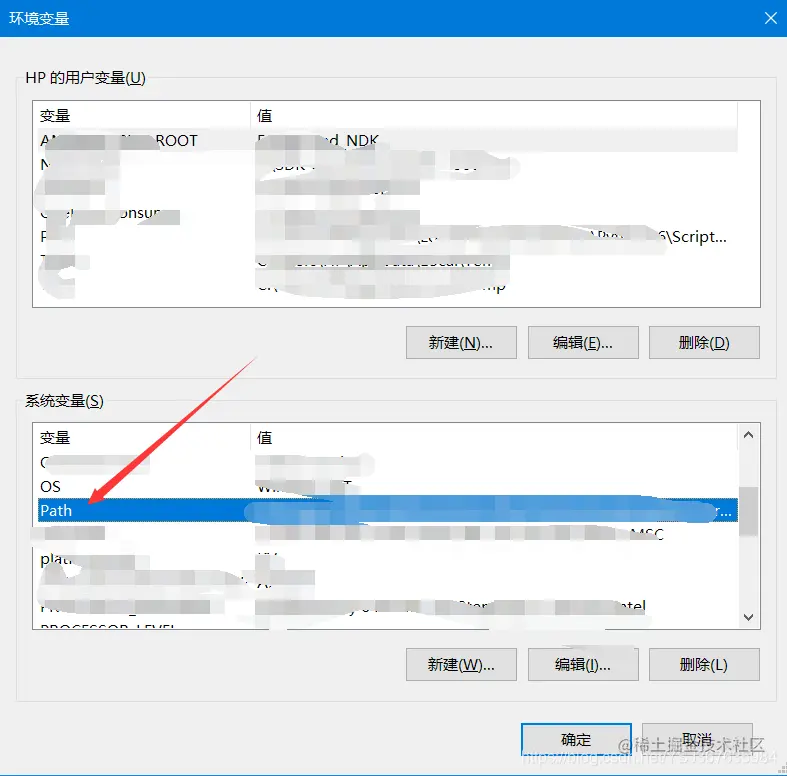
Task: Click 新建(W)... button for system variables
Action: (461, 665)
